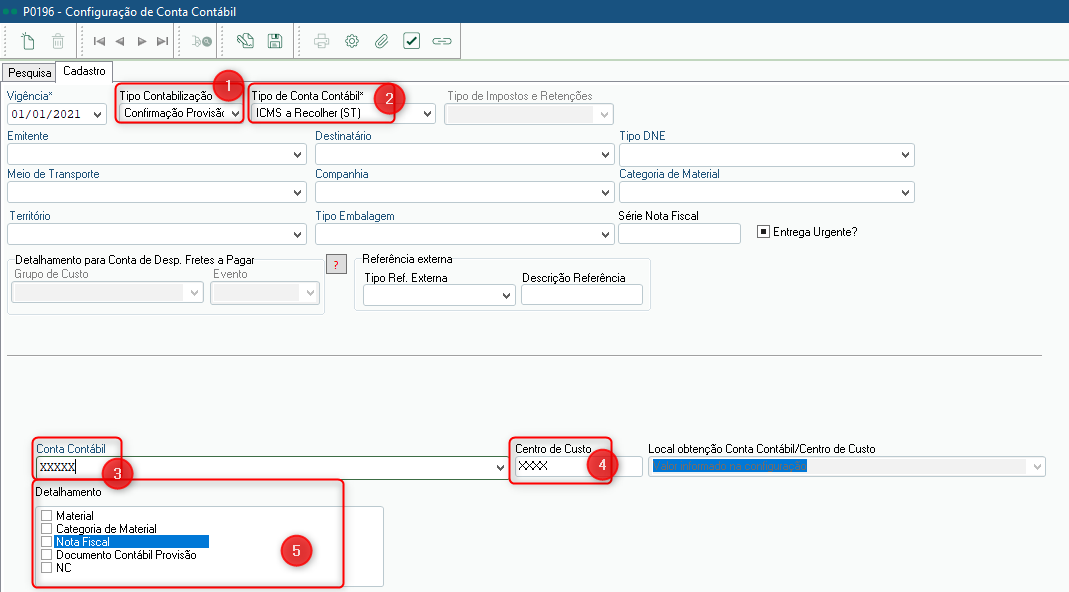Viewport: 1069px width, 592px height.
Task: Jump to the last record
Action: (x=162, y=41)
